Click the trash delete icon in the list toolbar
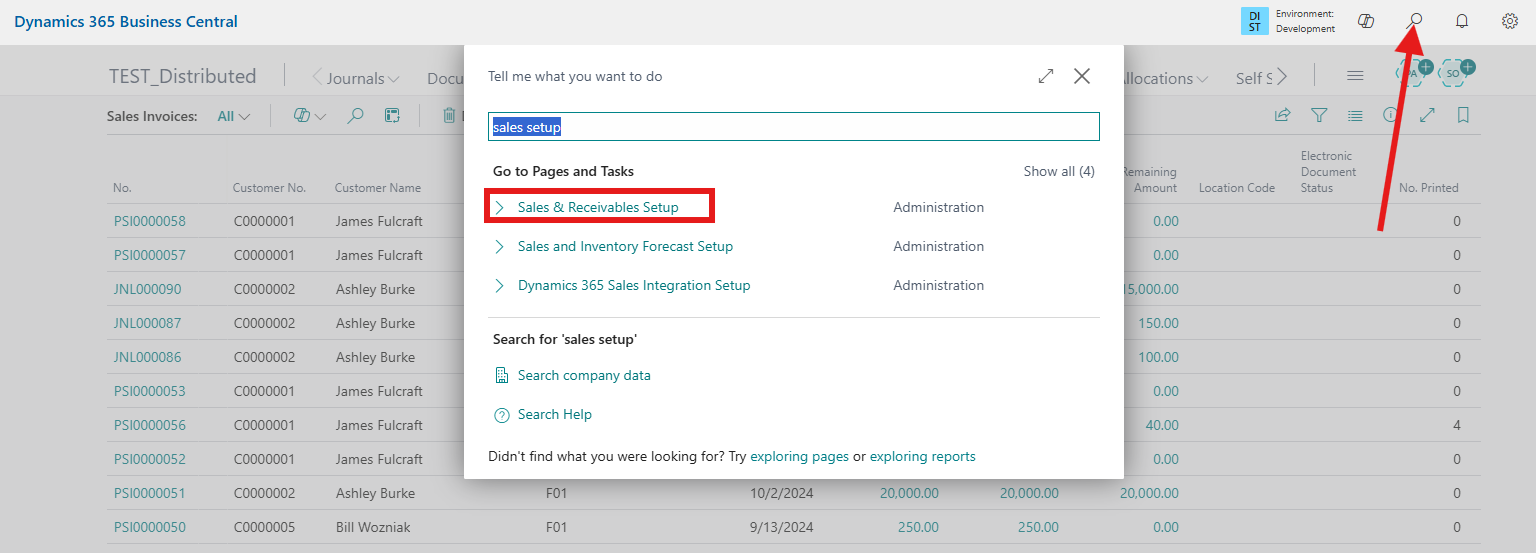This screenshot has height=553, width=1536. coord(450,116)
